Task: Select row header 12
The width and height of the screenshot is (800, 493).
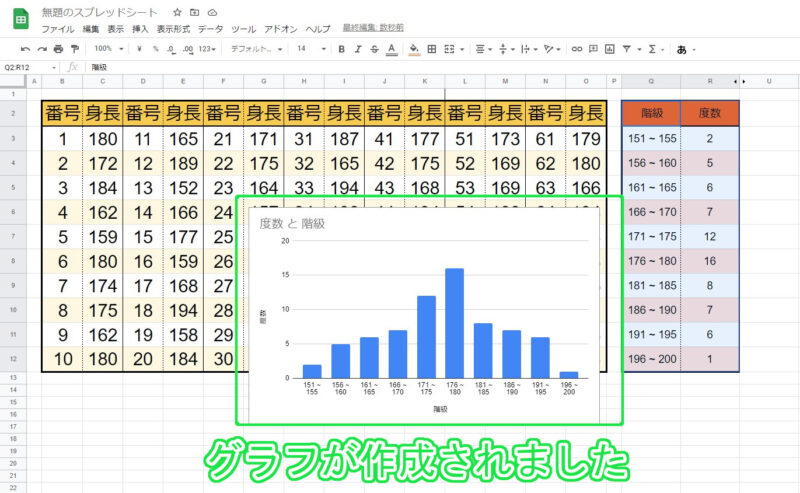Action: (13, 359)
